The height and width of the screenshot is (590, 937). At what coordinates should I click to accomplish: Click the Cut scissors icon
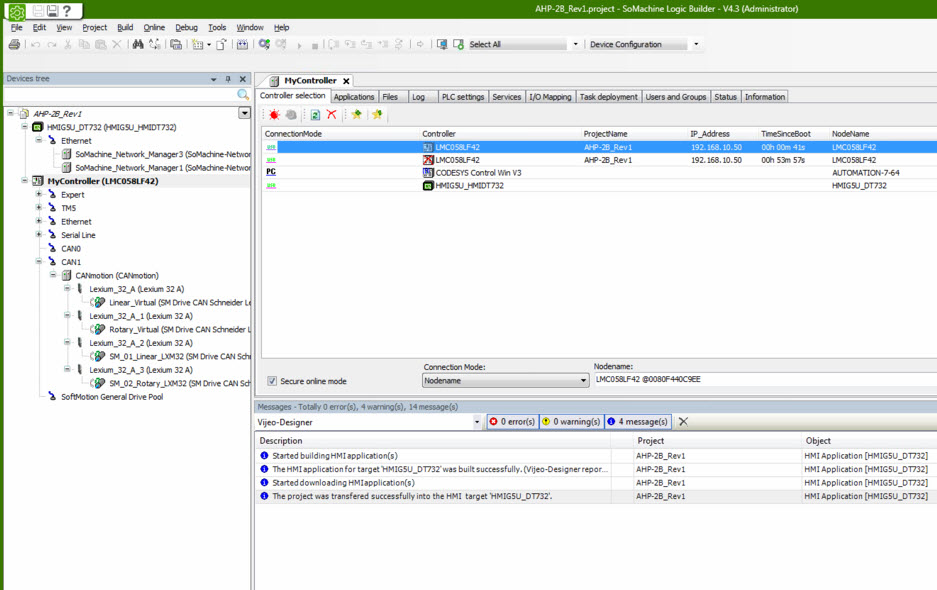[68, 44]
